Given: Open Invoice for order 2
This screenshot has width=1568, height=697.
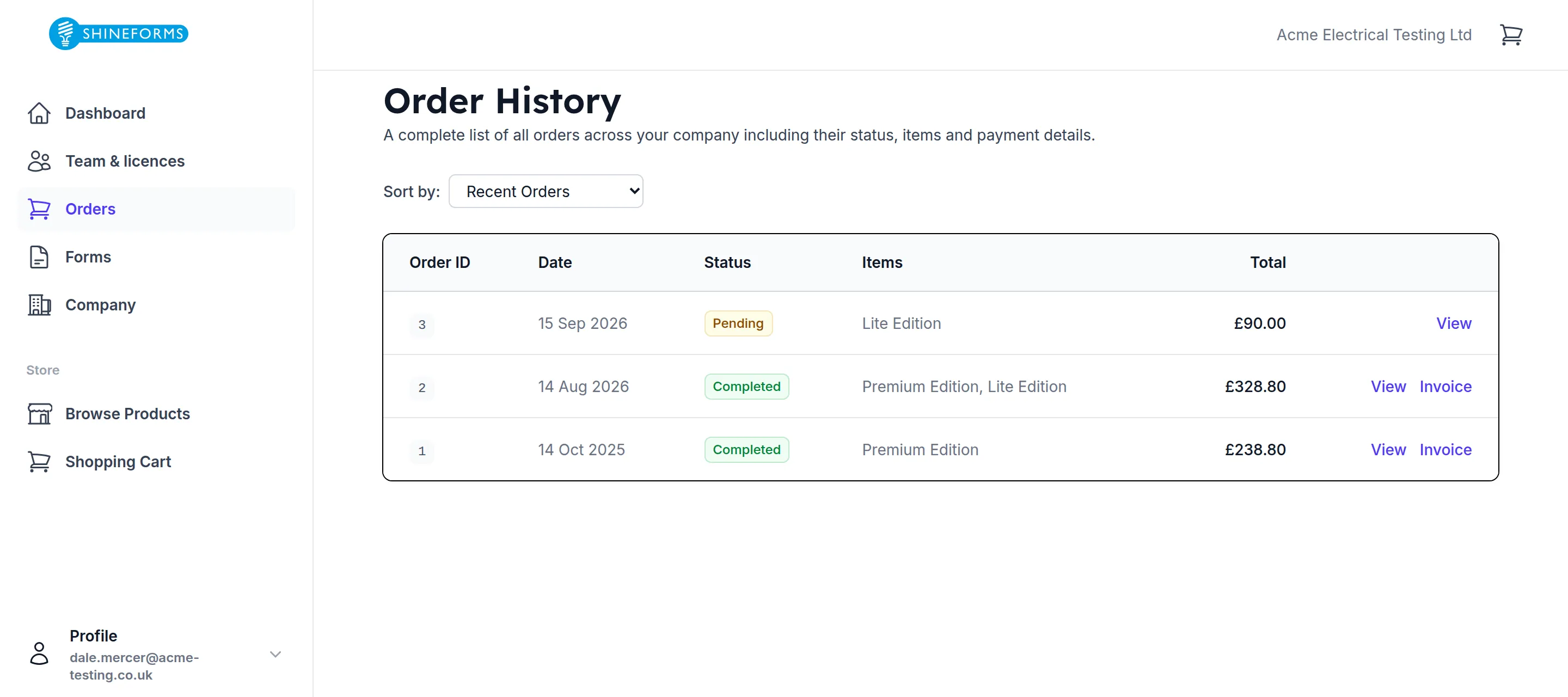Looking at the screenshot, I should coord(1445,387).
